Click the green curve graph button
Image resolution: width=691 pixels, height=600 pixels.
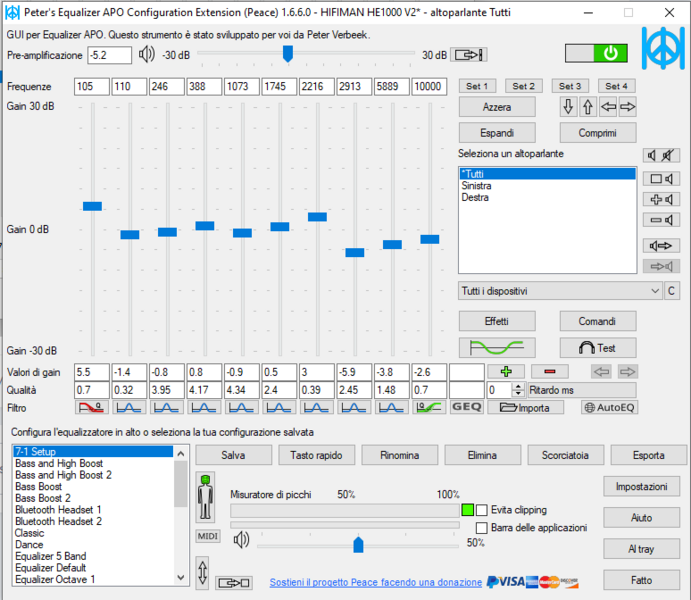(497, 348)
